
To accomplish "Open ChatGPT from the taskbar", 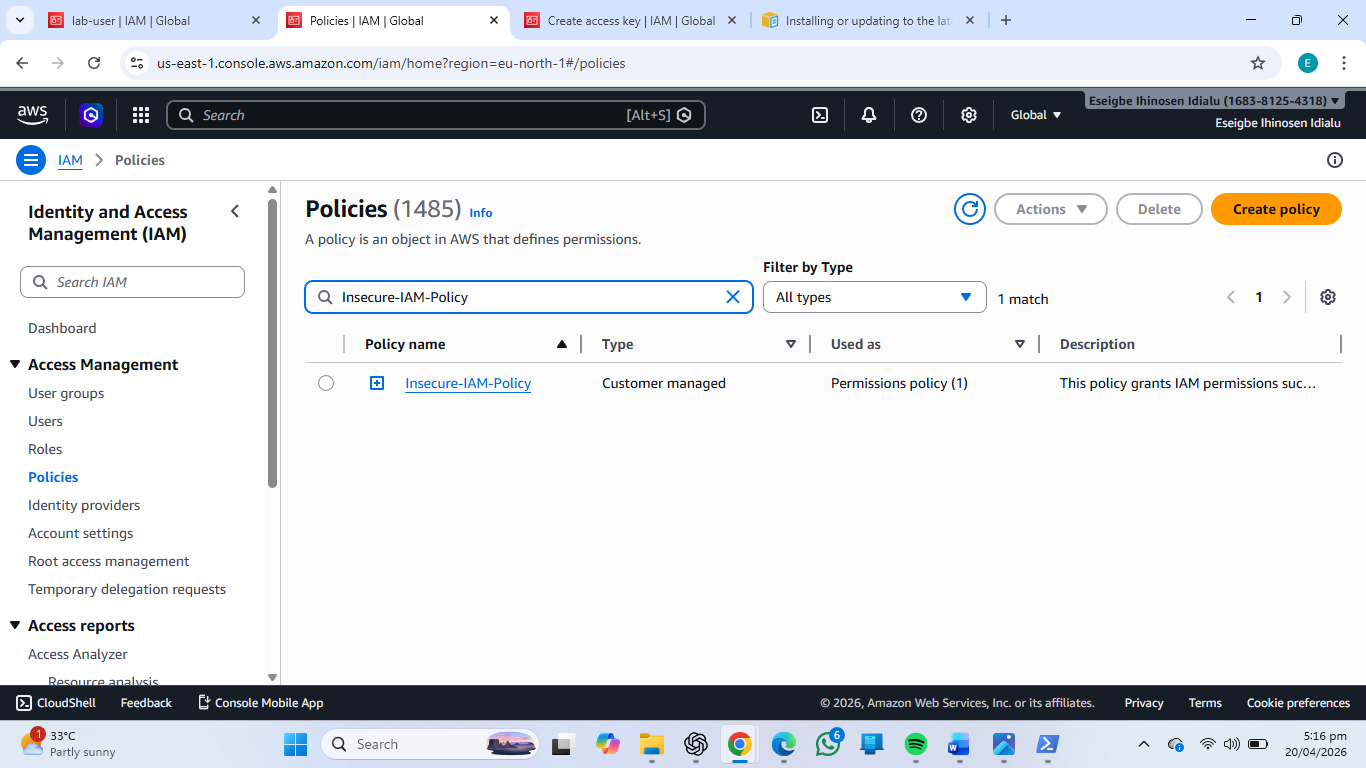I will click(696, 744).
